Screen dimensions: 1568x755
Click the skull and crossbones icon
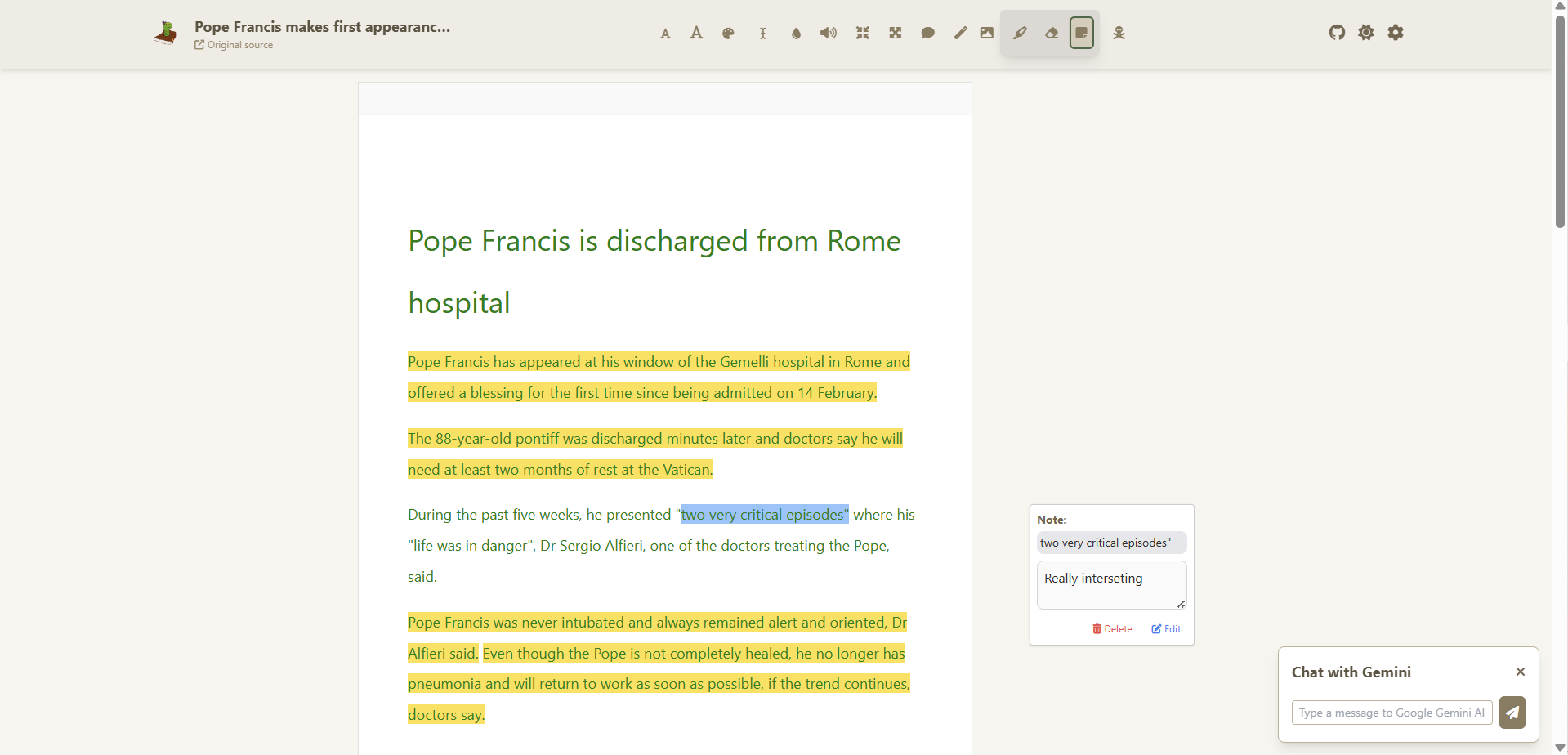click(x=1119, y=34)
